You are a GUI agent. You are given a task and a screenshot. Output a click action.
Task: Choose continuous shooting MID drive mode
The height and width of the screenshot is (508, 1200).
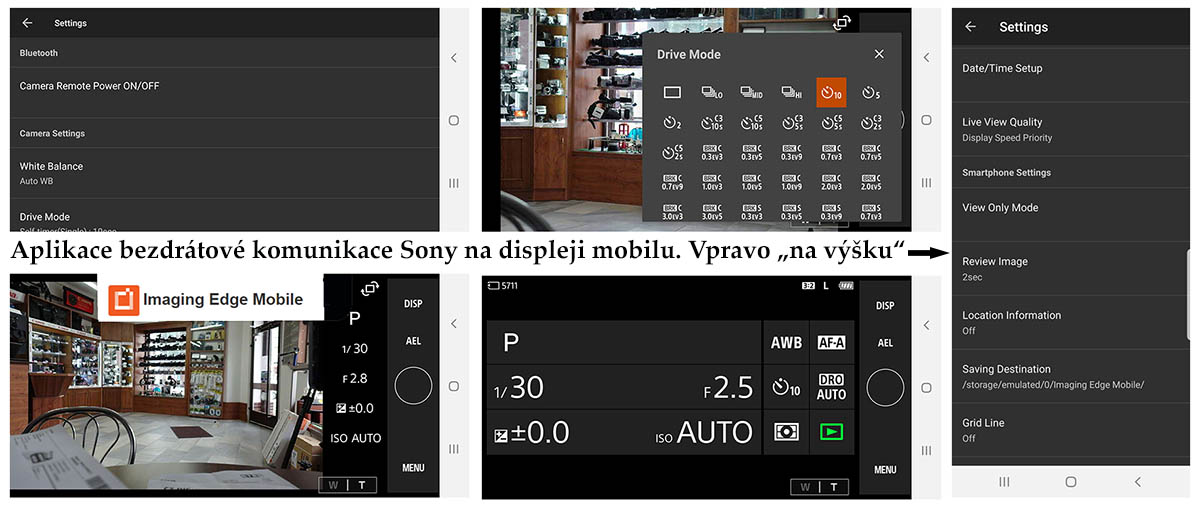point(751,92)
